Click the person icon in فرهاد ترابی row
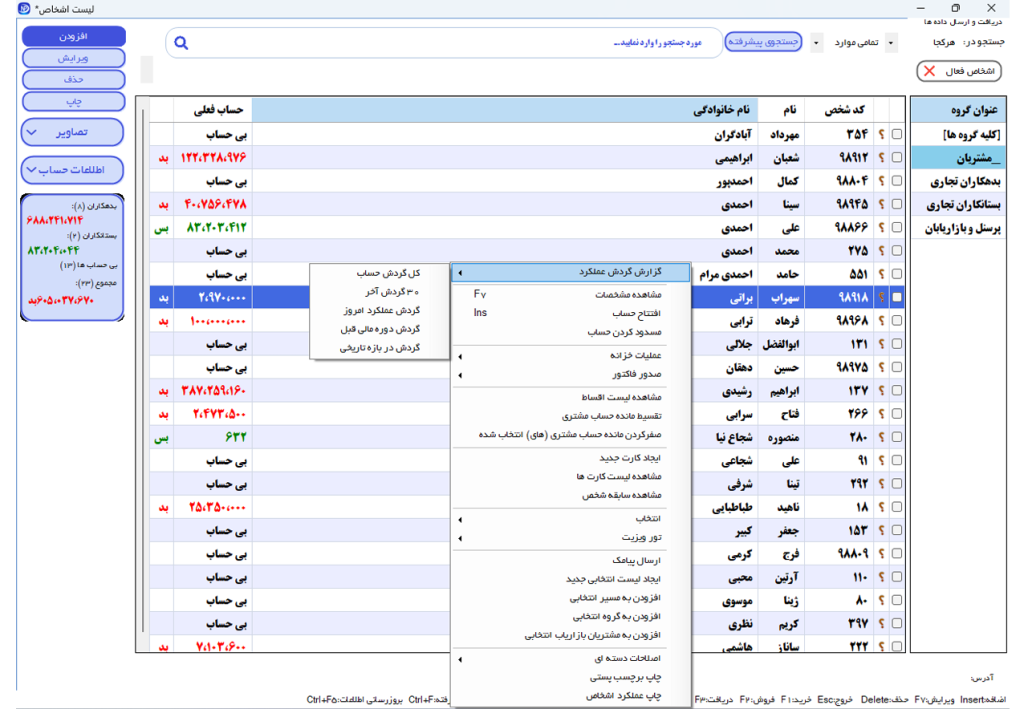Viewport: 1024px width, 709px height. [x=881, y=321]
